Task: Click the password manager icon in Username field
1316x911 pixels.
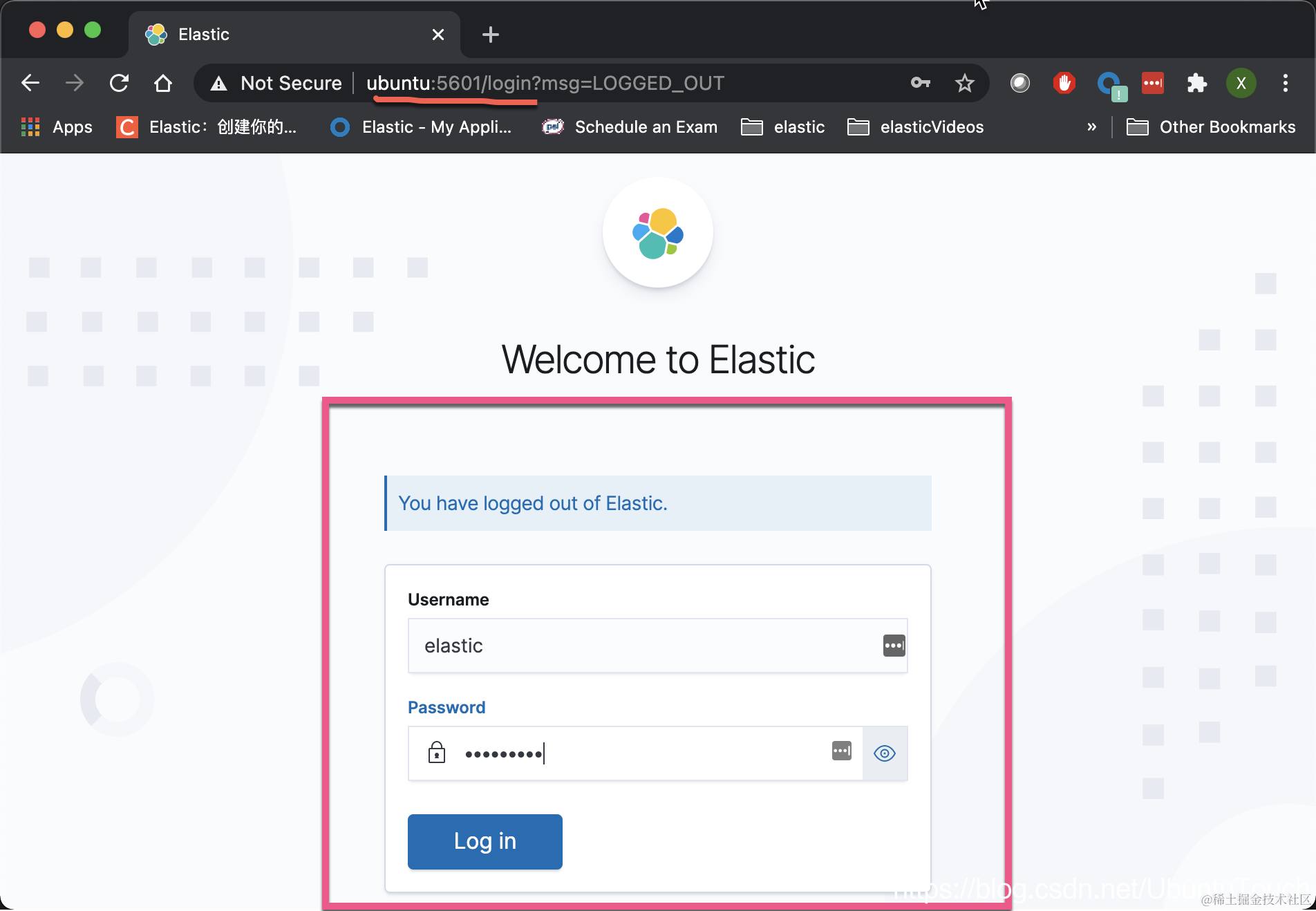Action: 894,646
